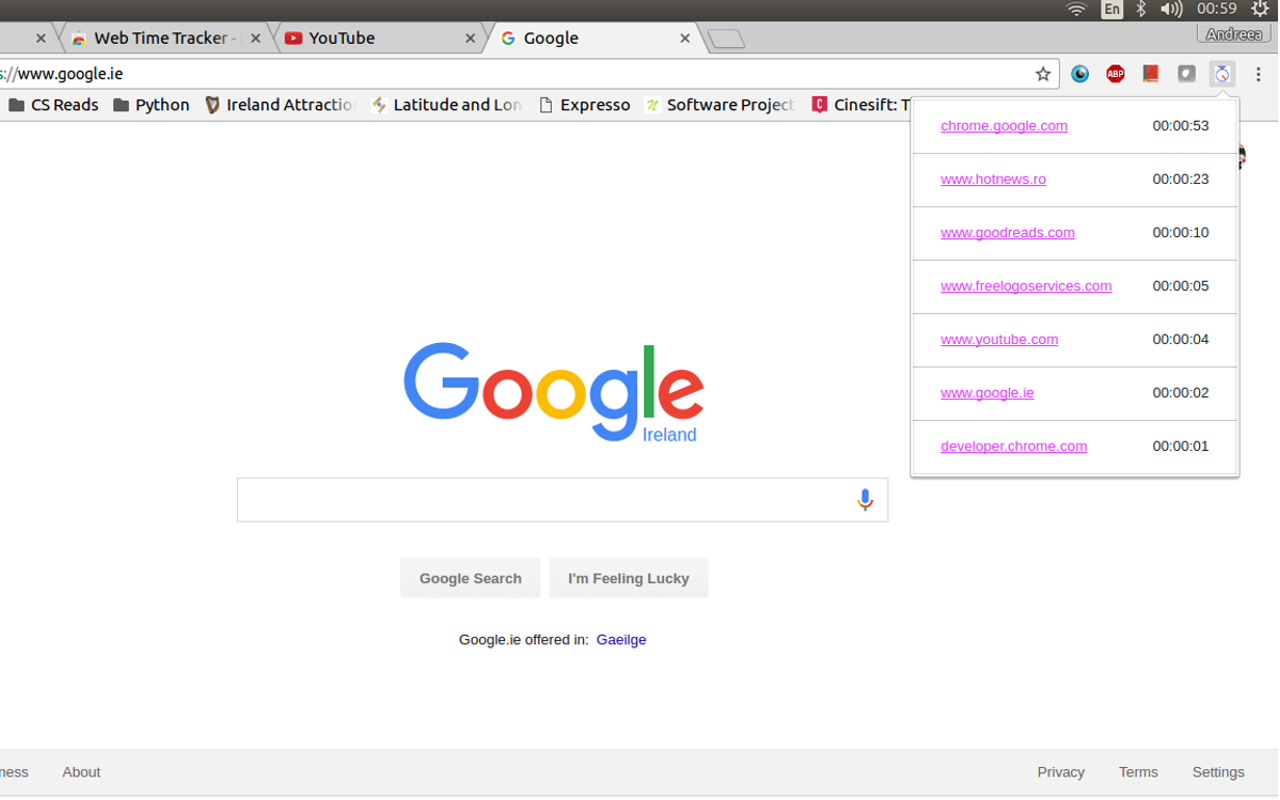Open the Bluetooth indicator menu
Image resolution: width=1280 pixels, height=800 pixels.
coord(1141,9)
